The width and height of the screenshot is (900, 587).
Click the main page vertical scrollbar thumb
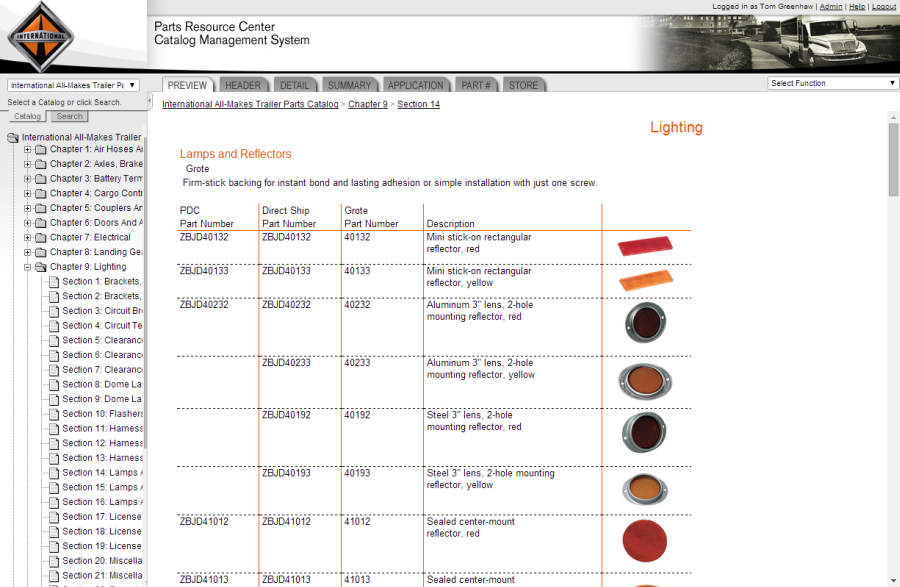click(893, 159)
